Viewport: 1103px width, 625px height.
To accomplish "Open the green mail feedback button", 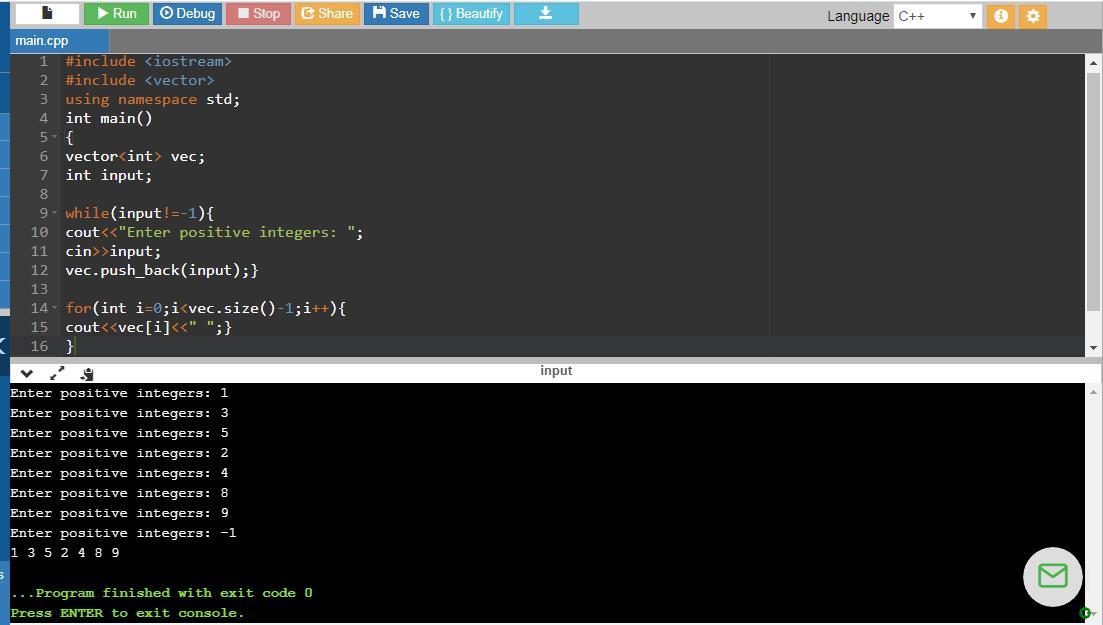I will [1052, 576].
